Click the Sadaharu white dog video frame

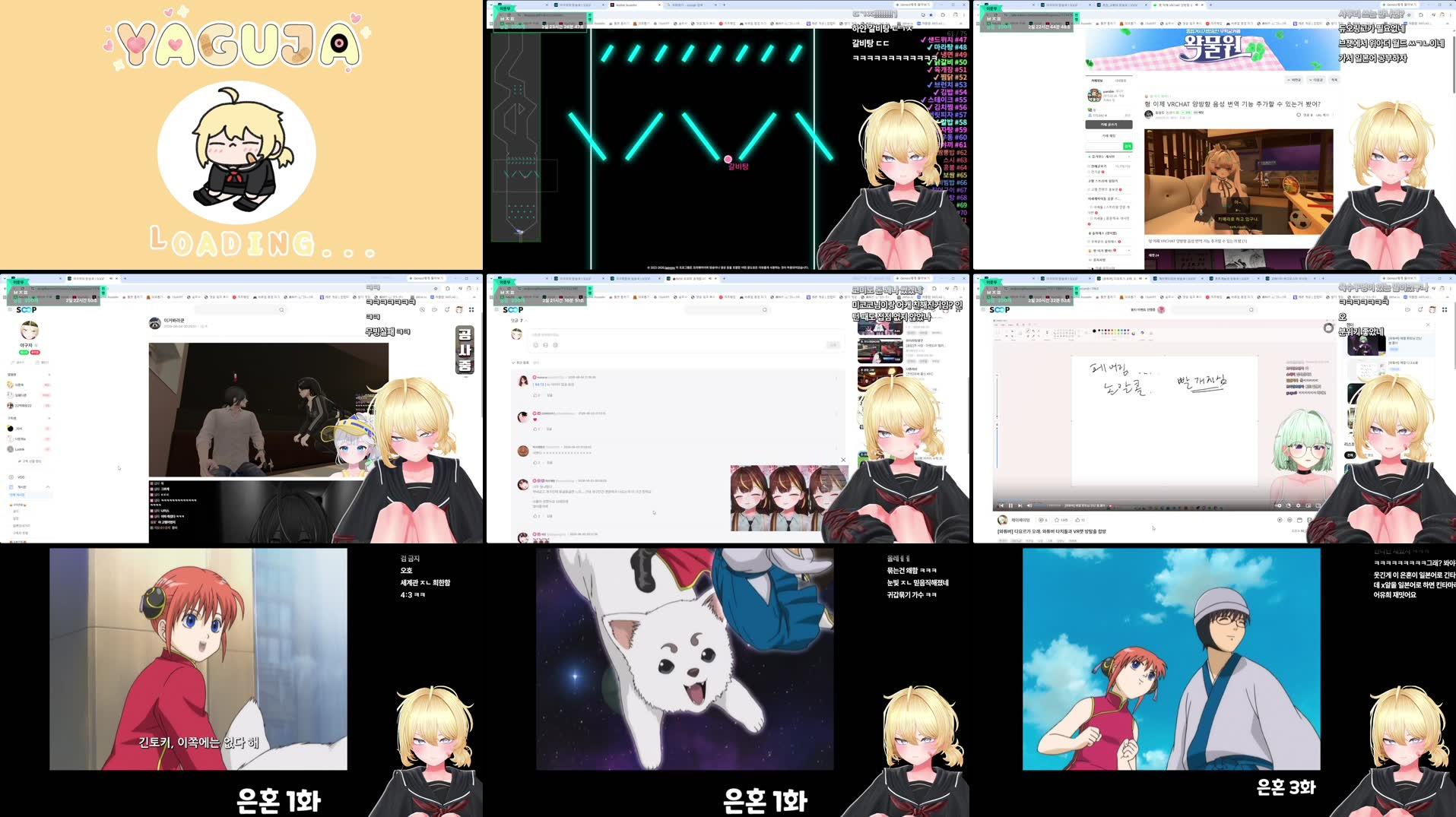point(685,659)
